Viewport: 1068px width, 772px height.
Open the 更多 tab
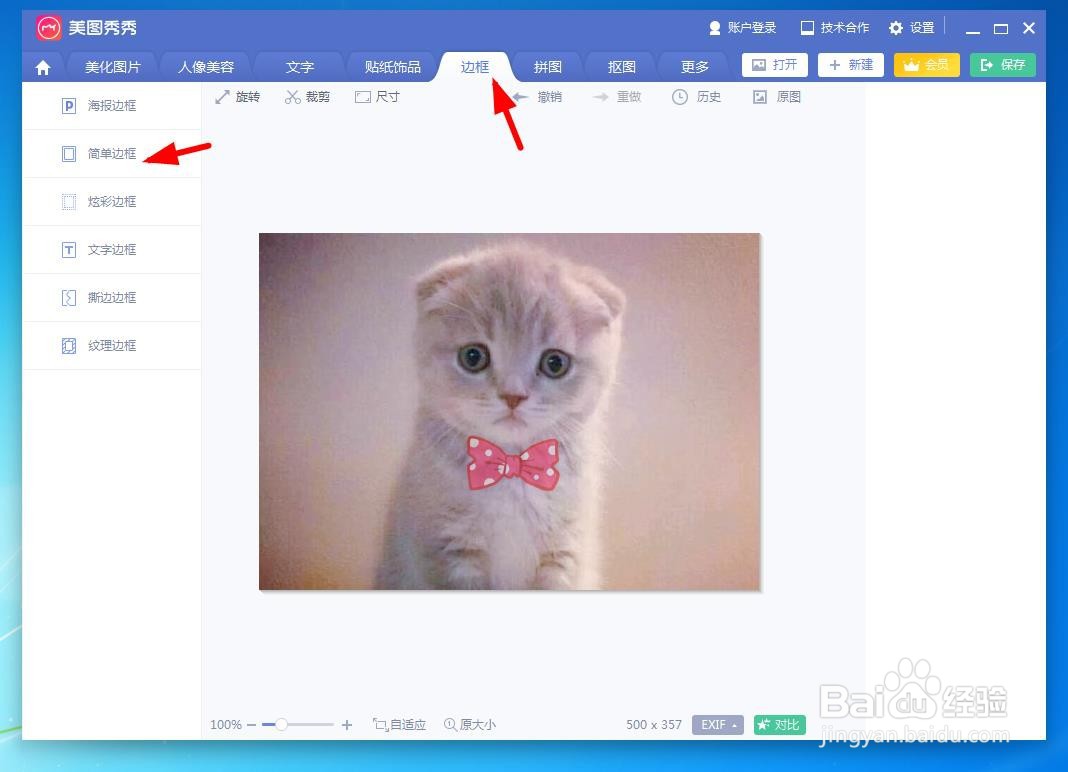(695, 67)
